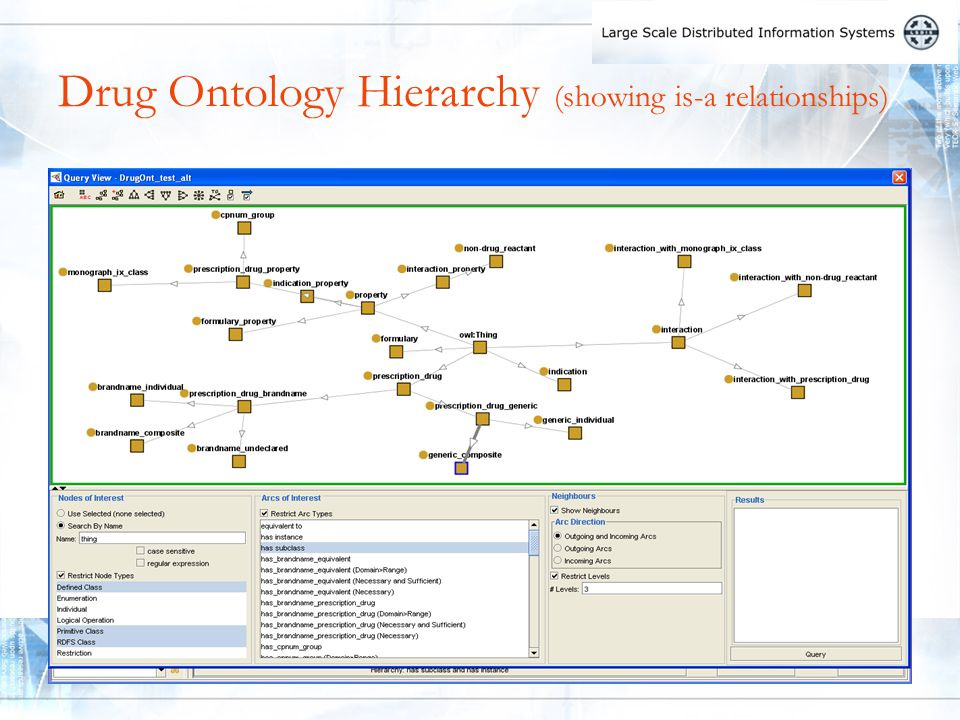
Task: Select RDFS Class node type
Action: [151, 642]
